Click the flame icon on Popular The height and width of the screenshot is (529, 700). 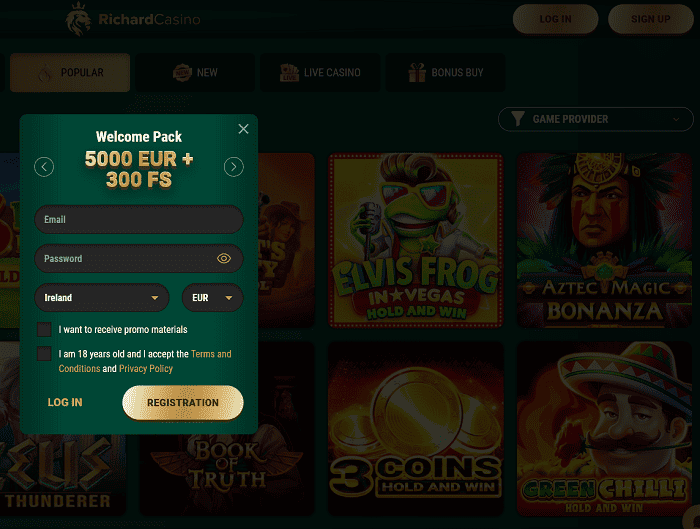[45, 73]
